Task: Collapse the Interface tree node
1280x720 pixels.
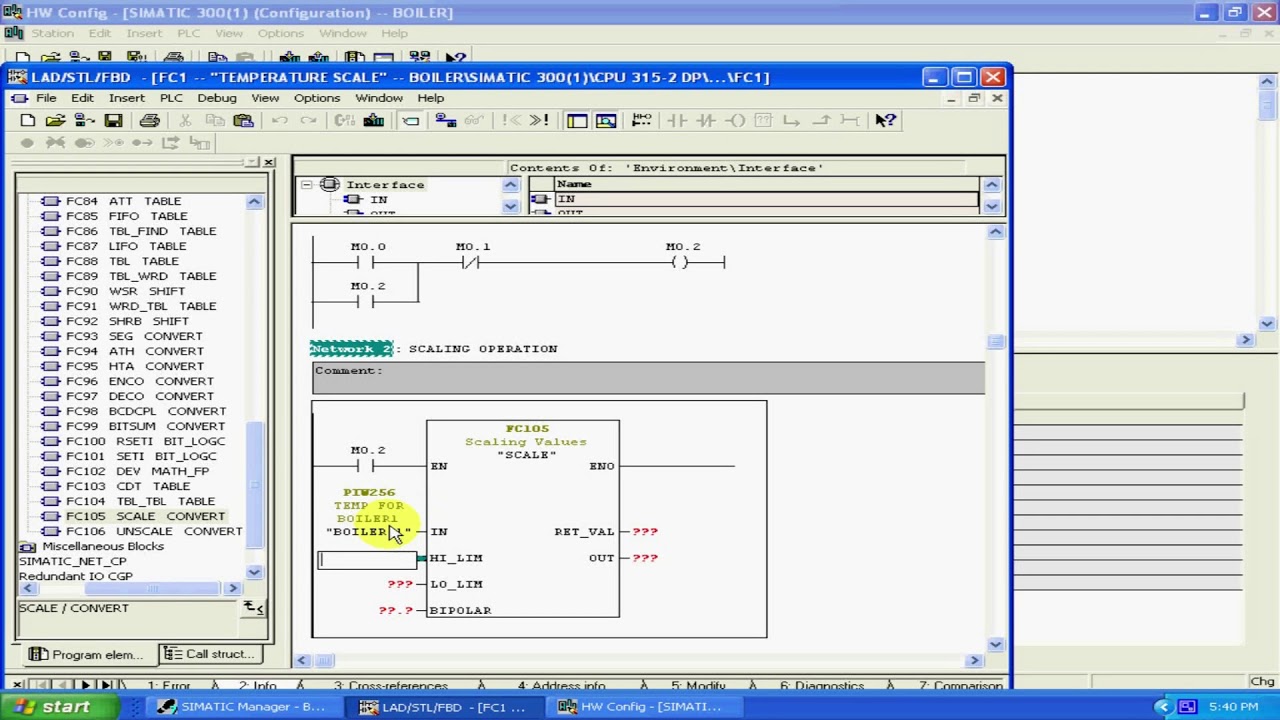Action: tap(307, 185)
